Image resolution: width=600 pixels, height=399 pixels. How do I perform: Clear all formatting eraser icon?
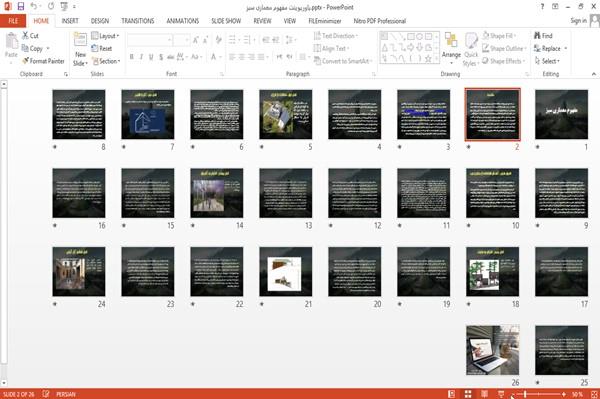pyautogui.click(x=218, y=40)
